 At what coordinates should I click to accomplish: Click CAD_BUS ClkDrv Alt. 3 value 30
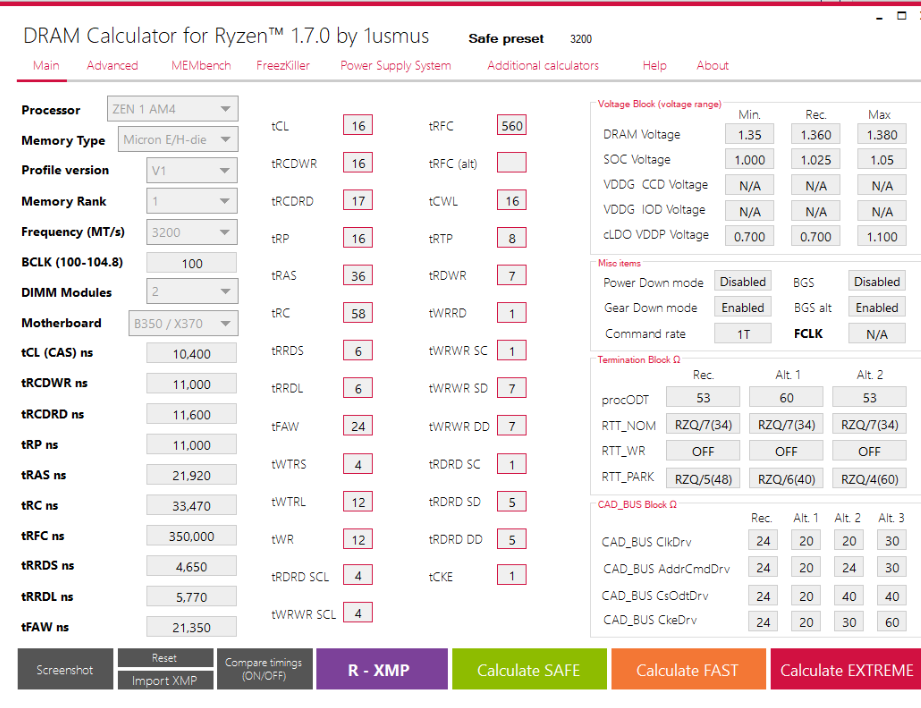892,541
